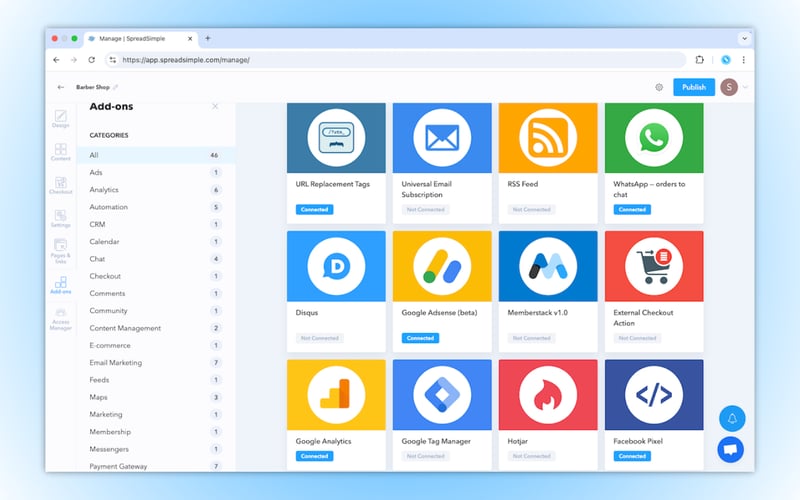The height and width of the screenshot is (500, 800).
Task: Go back using the app back arrow
Action: click(x=61, y=87)
